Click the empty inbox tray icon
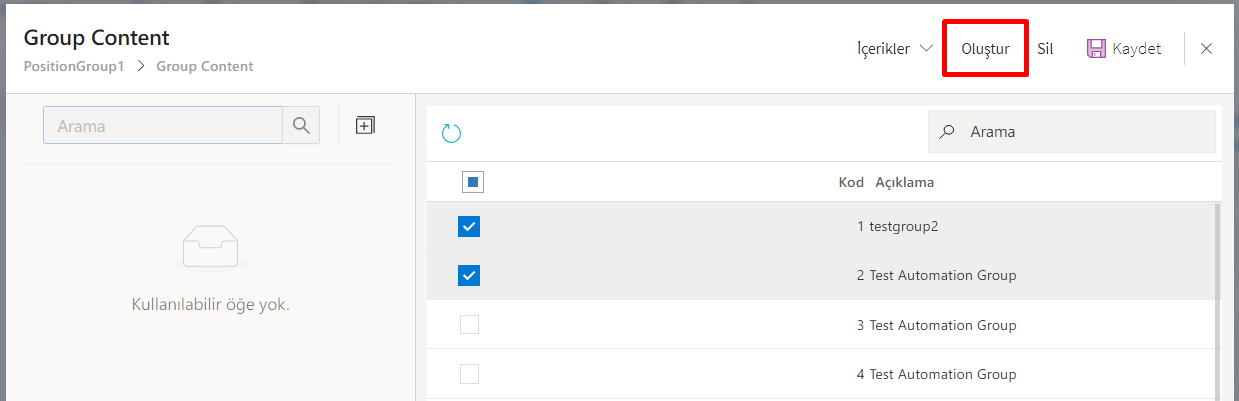The image size is (1239, 401). tap(209, 247)
